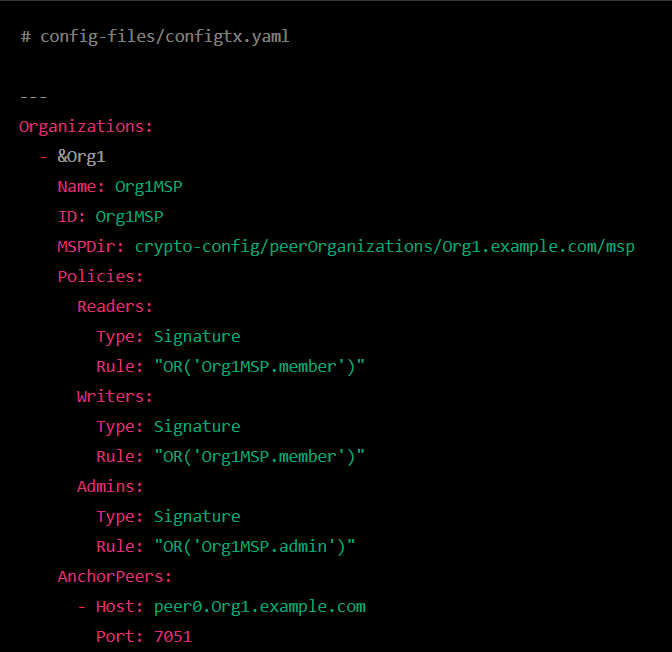Viewport: 672px width, 652px height.
Task: Click the Rule string under Writers
Action: [259, 456]
